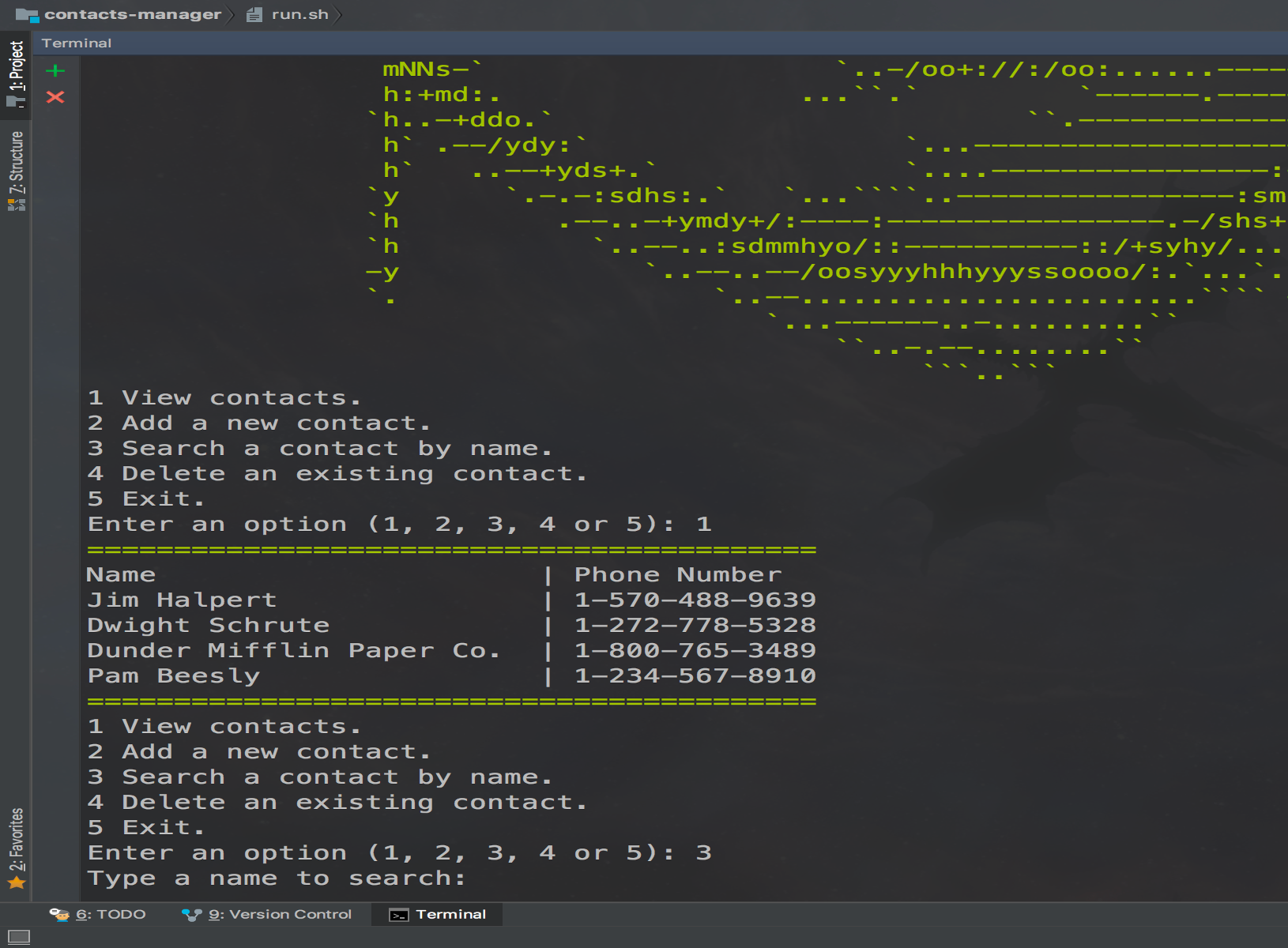
Task: Open the 9: Version Control tool window
Action: coord(267,915)
